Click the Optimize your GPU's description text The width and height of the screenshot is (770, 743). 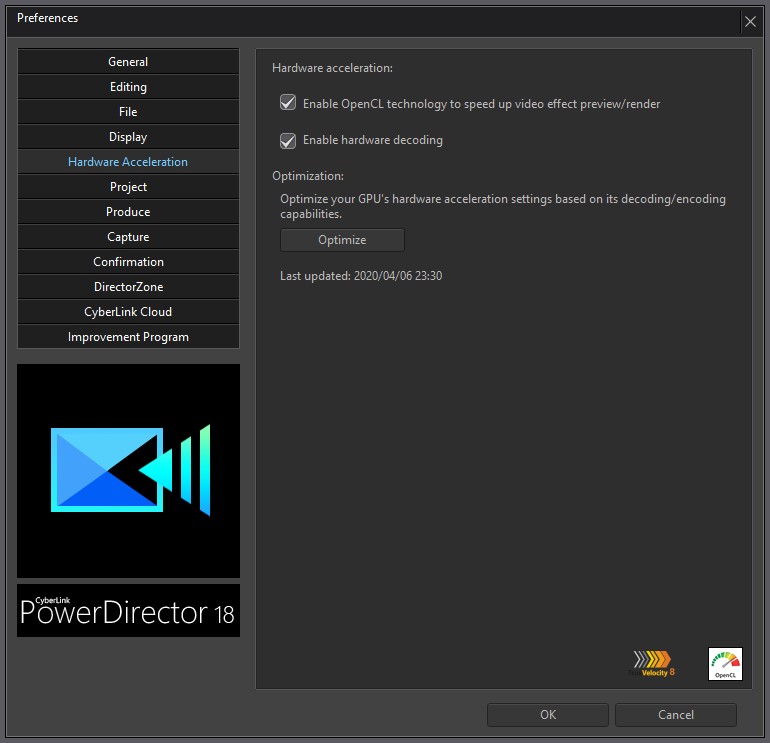tap(503, 206)
